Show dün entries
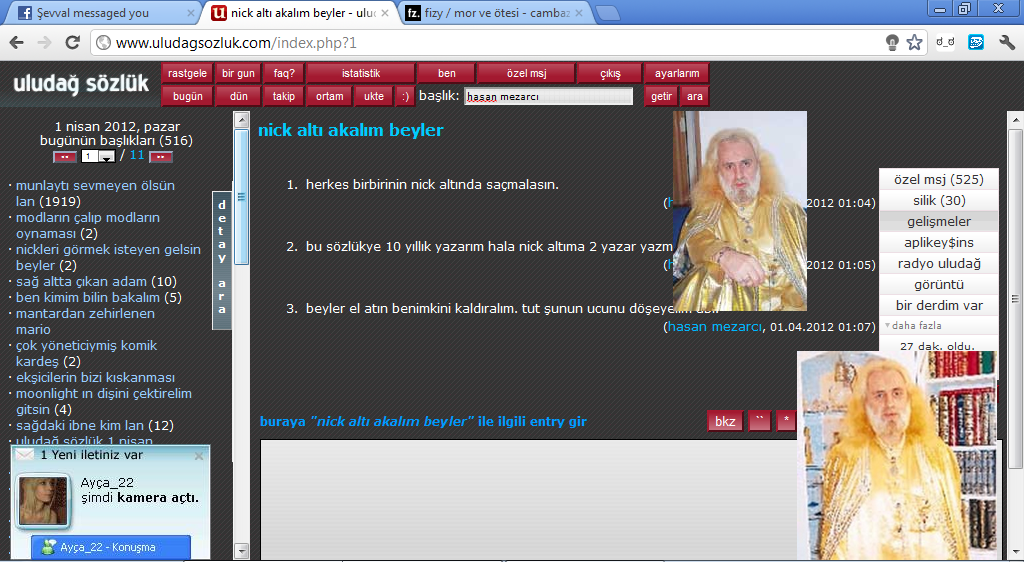Image resolution: width=1025 pixels, height=562 pixels. tap(238, 96)
